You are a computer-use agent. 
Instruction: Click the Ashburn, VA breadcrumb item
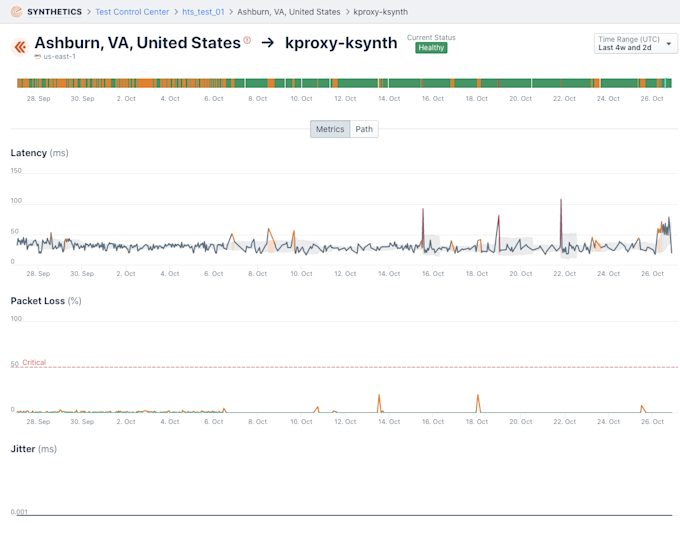(x=289, y=12)
